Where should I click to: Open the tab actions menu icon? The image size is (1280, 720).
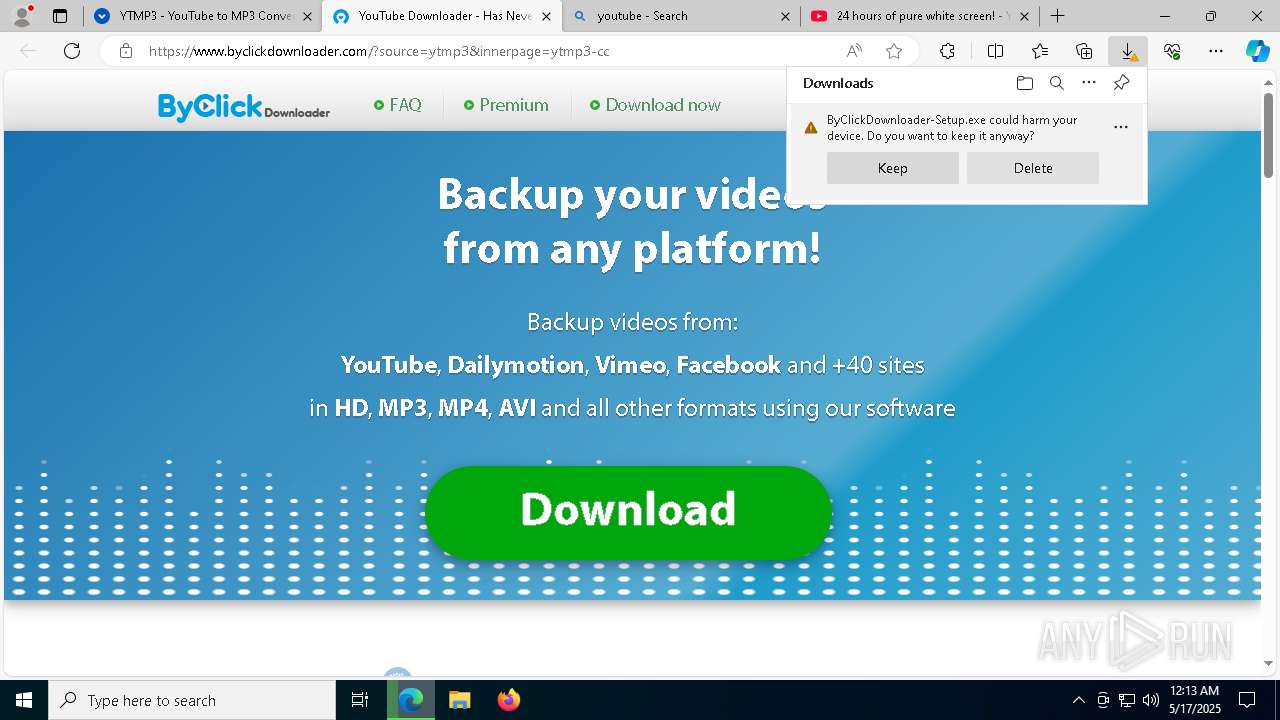click(x=60, y=16)
